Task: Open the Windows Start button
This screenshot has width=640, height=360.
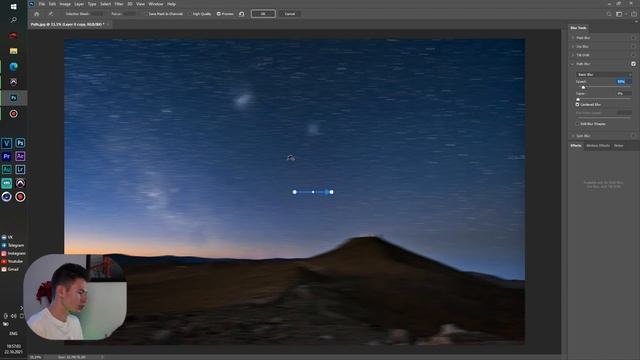Action: (x=13, y=7)
